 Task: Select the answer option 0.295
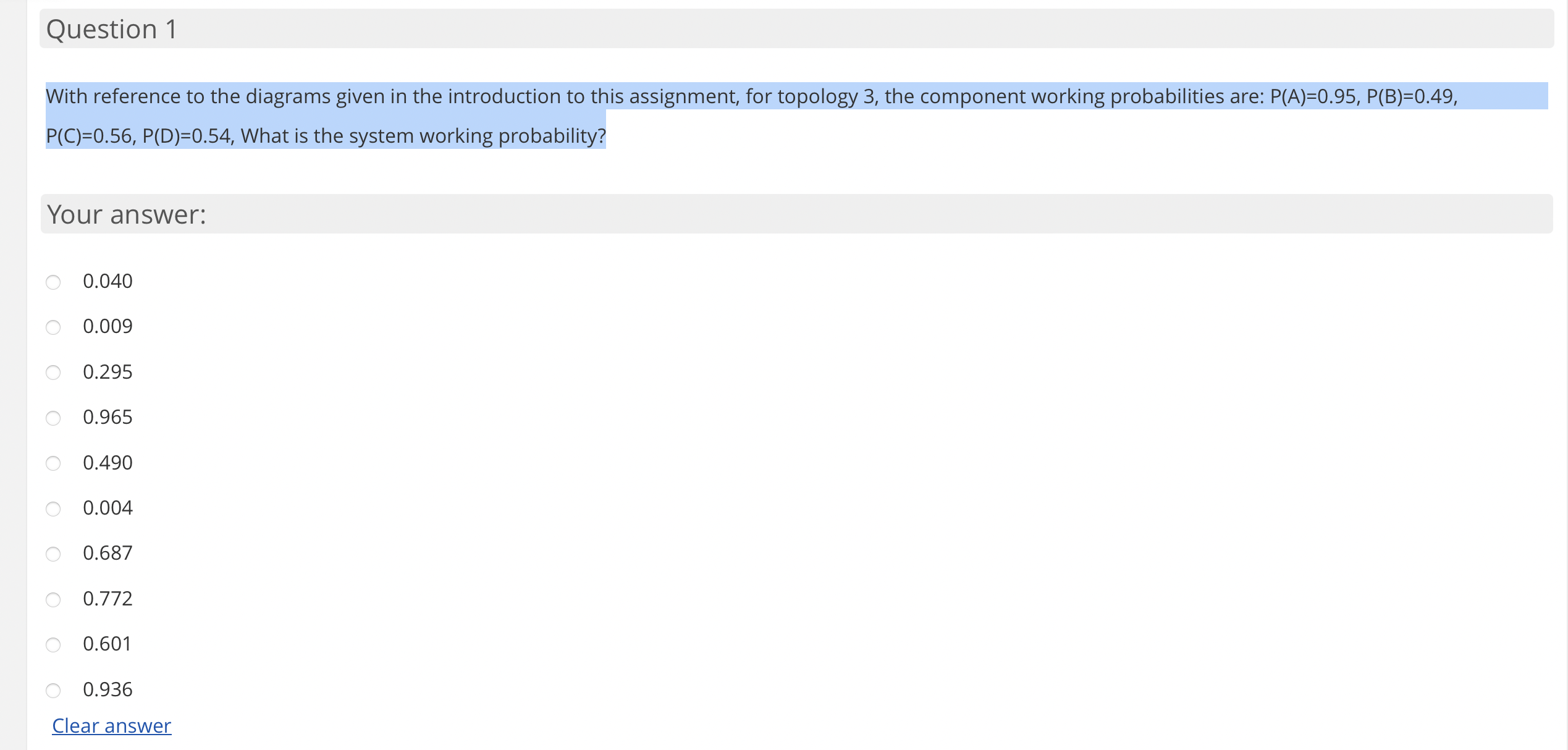pyautogui.click(x=53, y=372)
